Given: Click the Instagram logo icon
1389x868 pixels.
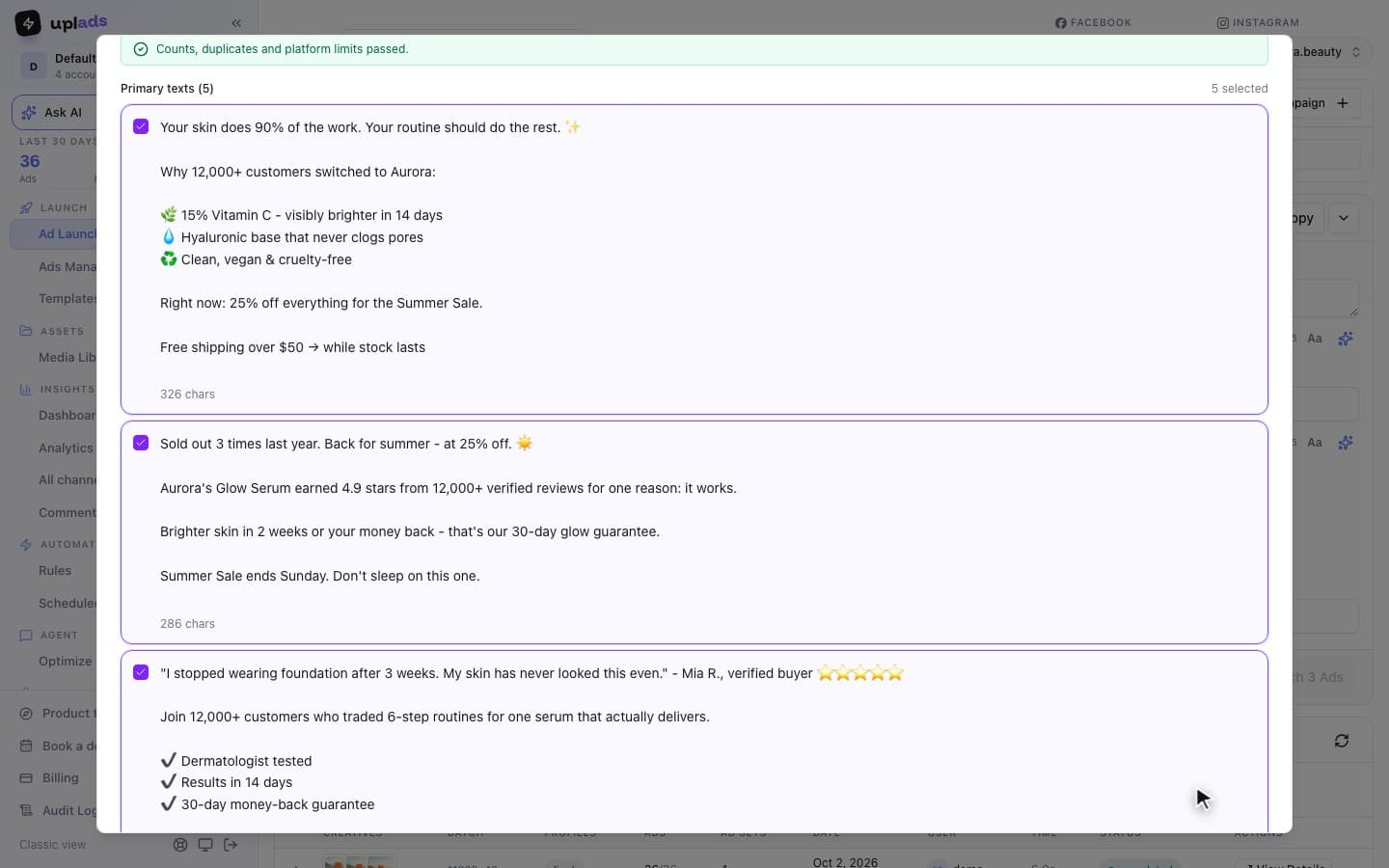Looking at the screenshot, I should coord(1223,23).
